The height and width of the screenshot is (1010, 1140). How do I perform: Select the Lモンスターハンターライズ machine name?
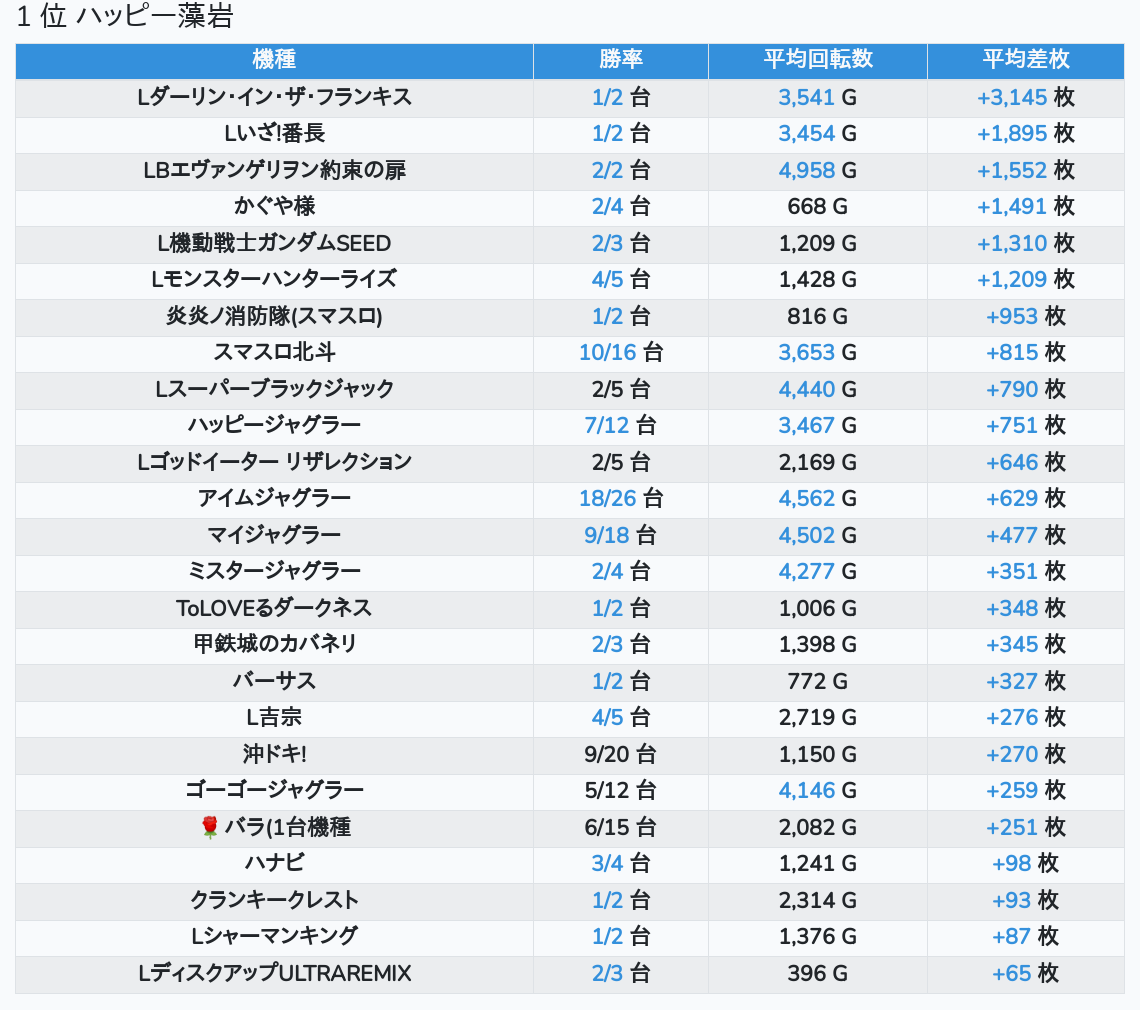coord(274,279)
